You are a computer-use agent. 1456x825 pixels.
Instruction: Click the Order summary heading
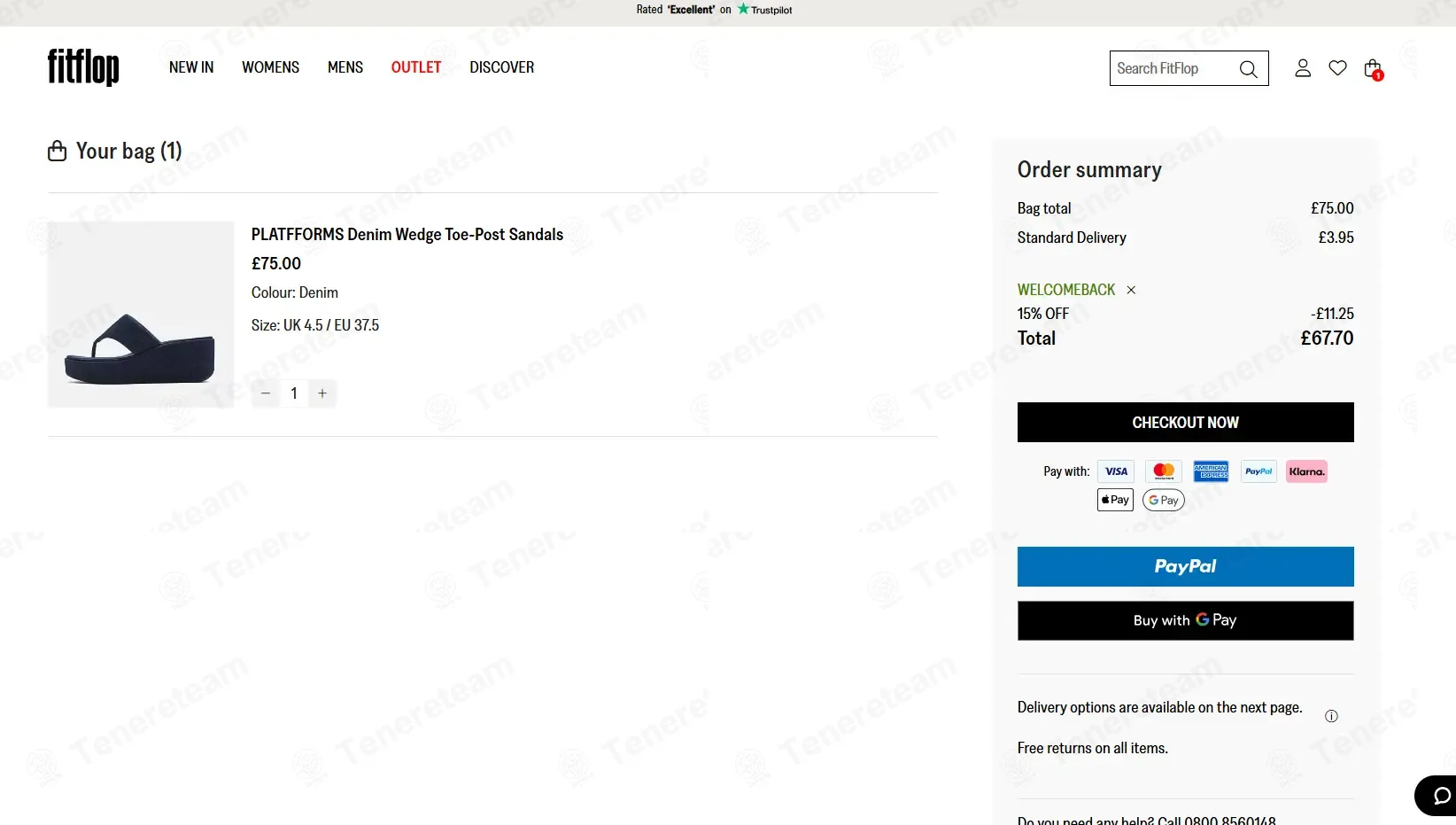(1089, 169)
